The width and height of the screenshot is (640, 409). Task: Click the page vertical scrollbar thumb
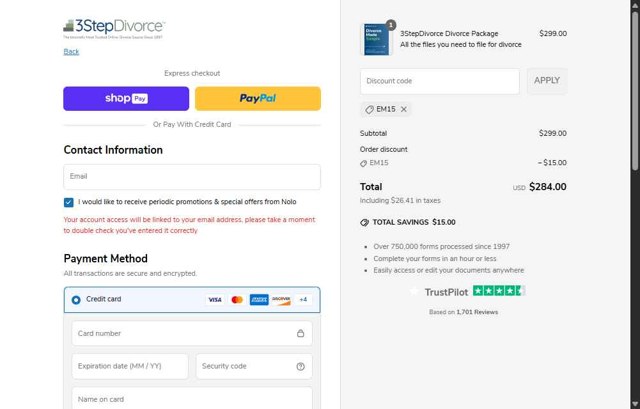coord(635,91)
